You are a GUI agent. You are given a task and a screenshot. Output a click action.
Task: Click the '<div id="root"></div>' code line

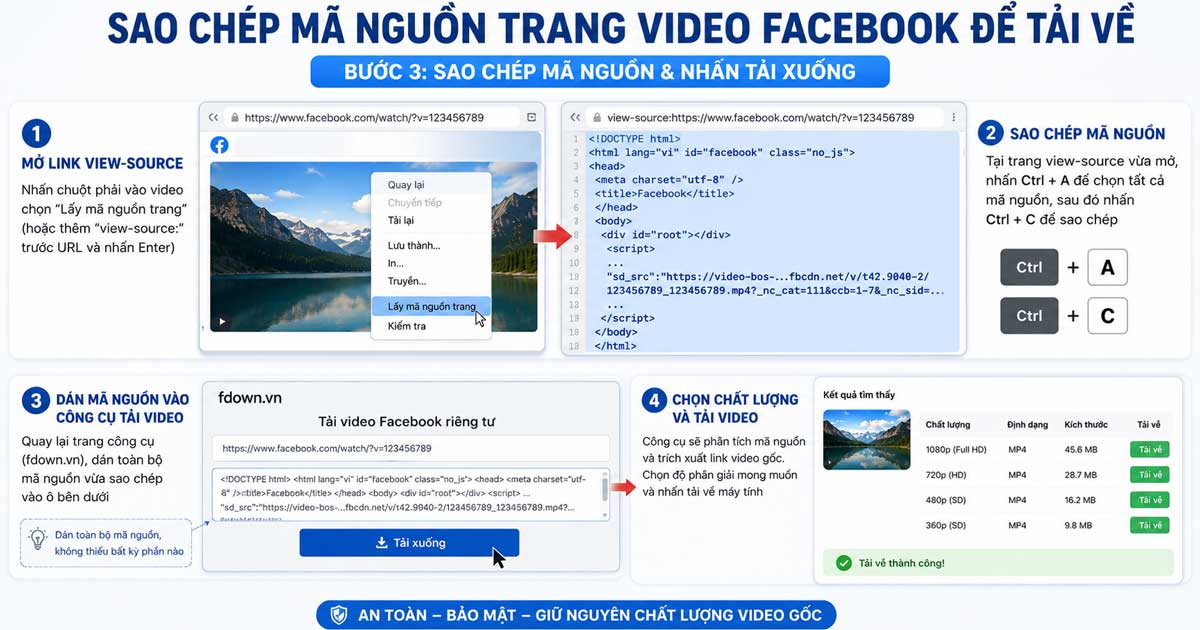[x=665, y=235]
